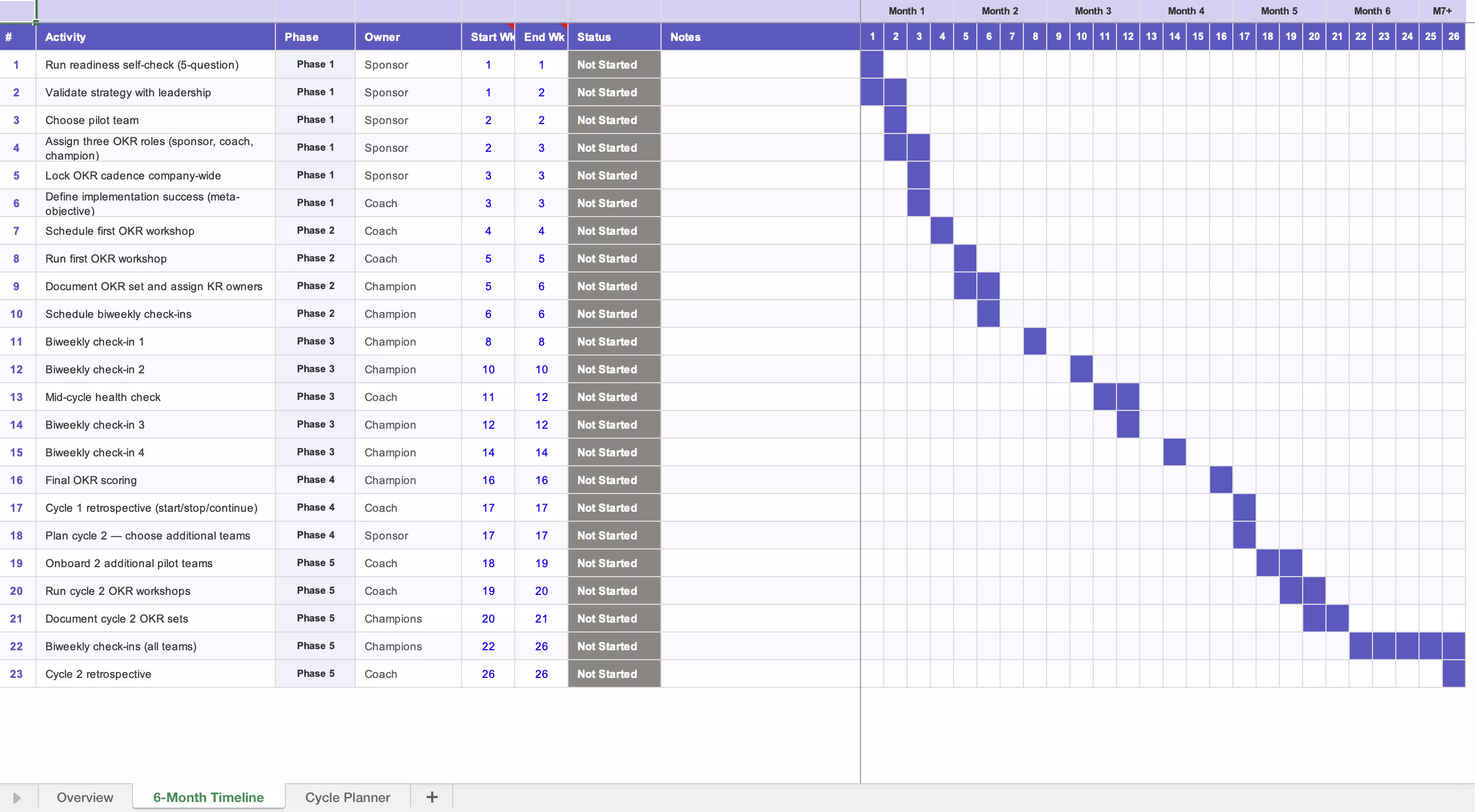The image size is (1475, 812).
Task: Click the Month 1 timeline header
Action: [906, 11]
